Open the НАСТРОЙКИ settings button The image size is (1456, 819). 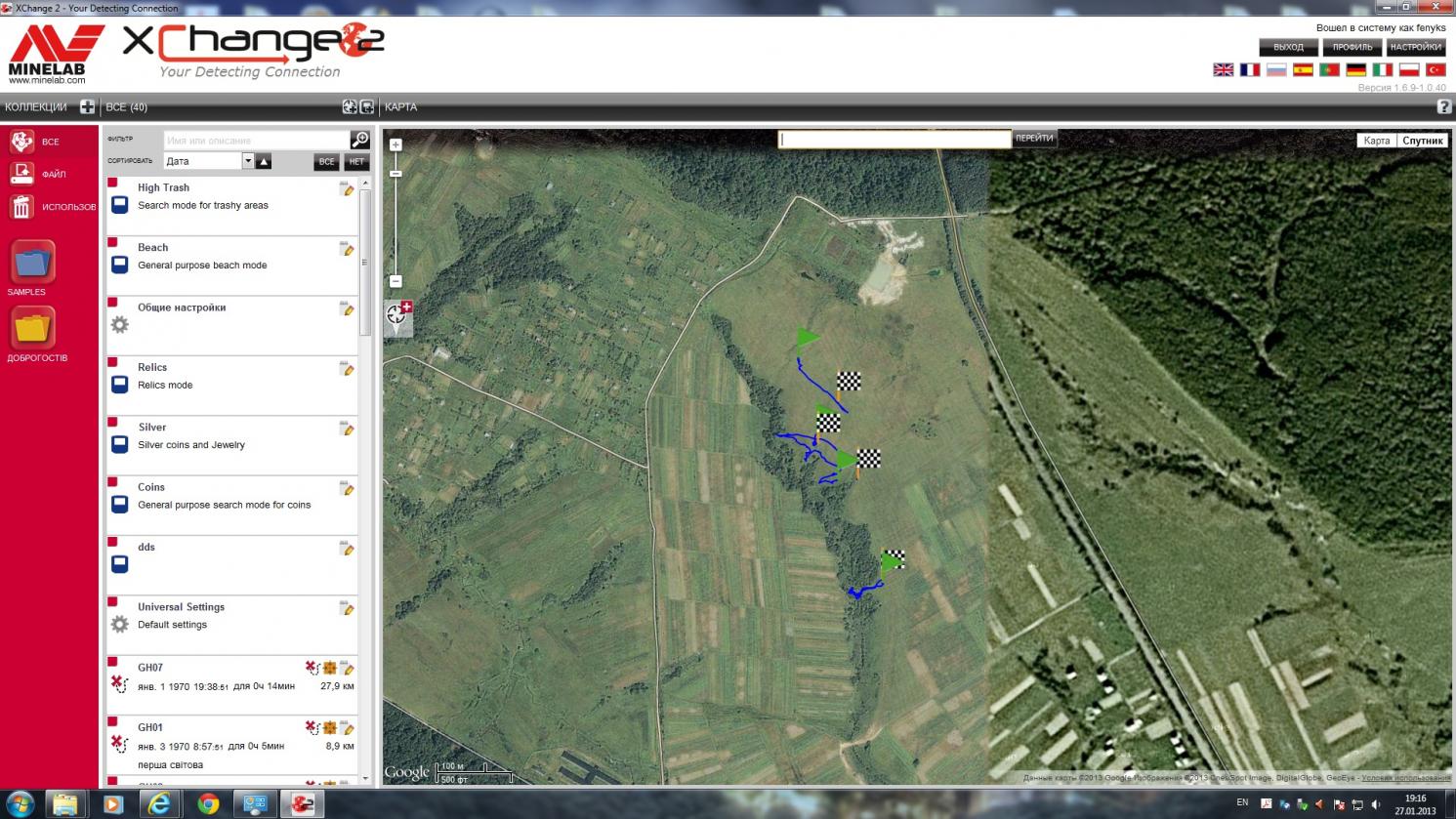pyautogui.click(x=1416, y=47)
